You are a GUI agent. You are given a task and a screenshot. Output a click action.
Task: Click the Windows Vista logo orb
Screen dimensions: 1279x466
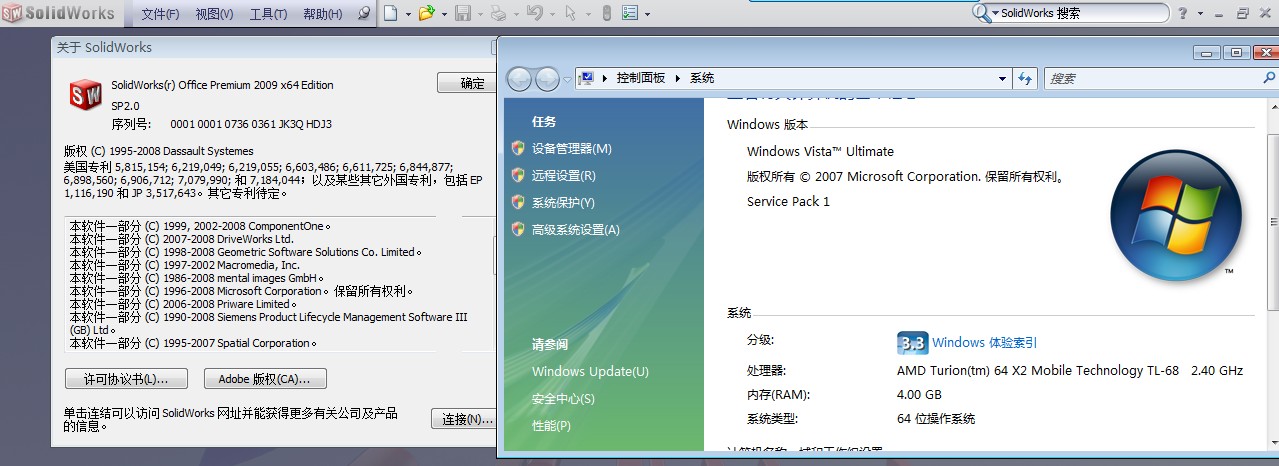pos(1175,216)
